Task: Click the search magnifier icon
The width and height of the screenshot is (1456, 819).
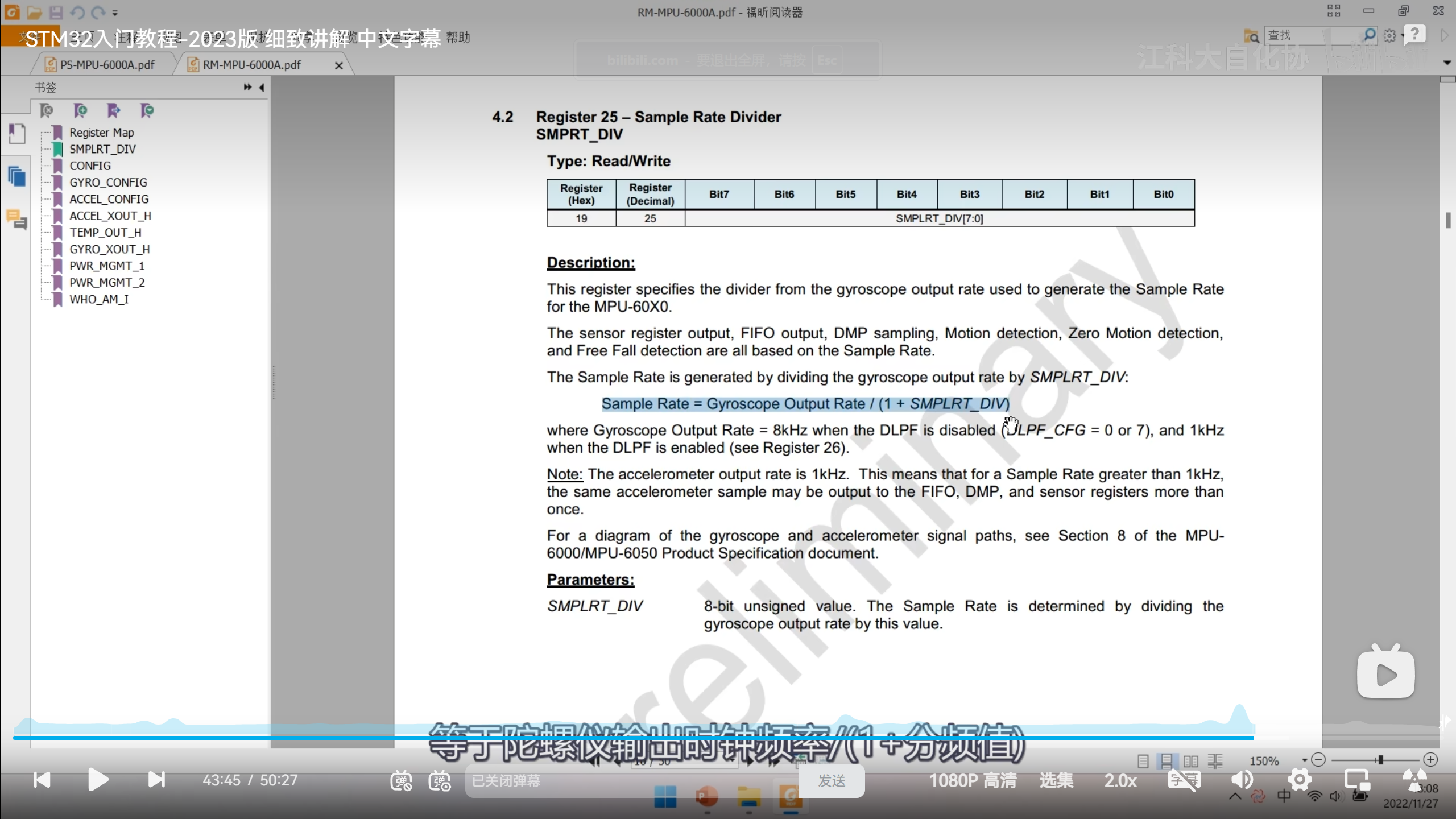Action: 1370,35
